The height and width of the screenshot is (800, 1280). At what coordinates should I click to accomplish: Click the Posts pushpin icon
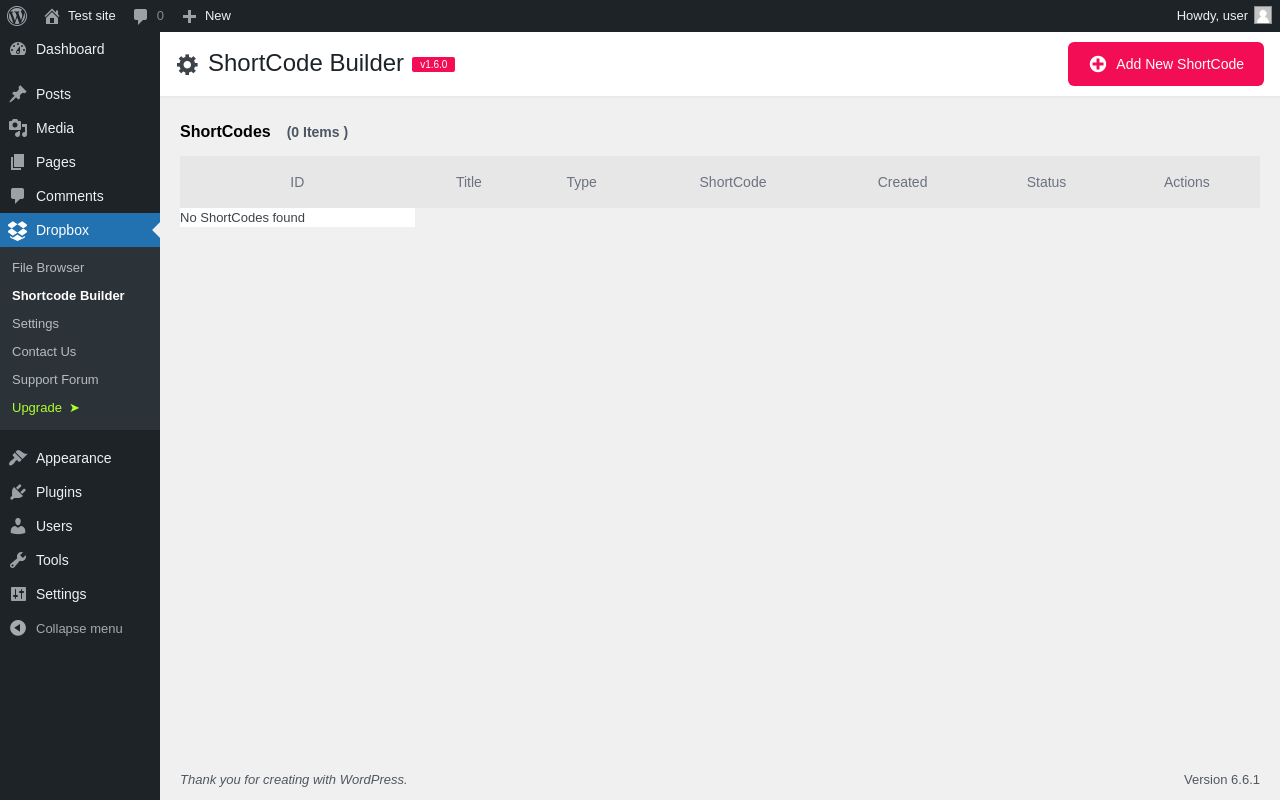[18, 94]
